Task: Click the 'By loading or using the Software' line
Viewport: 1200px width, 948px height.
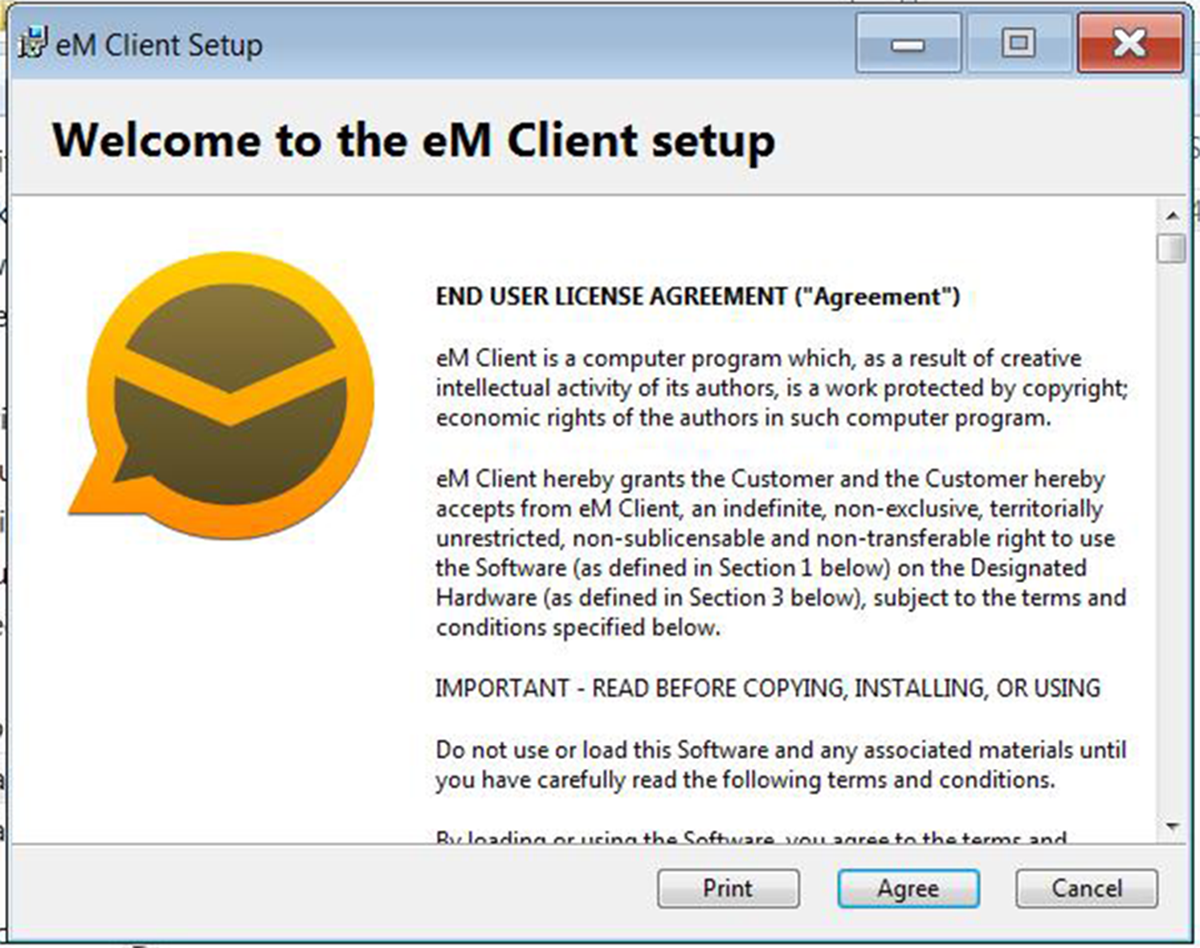Action: 752,836
